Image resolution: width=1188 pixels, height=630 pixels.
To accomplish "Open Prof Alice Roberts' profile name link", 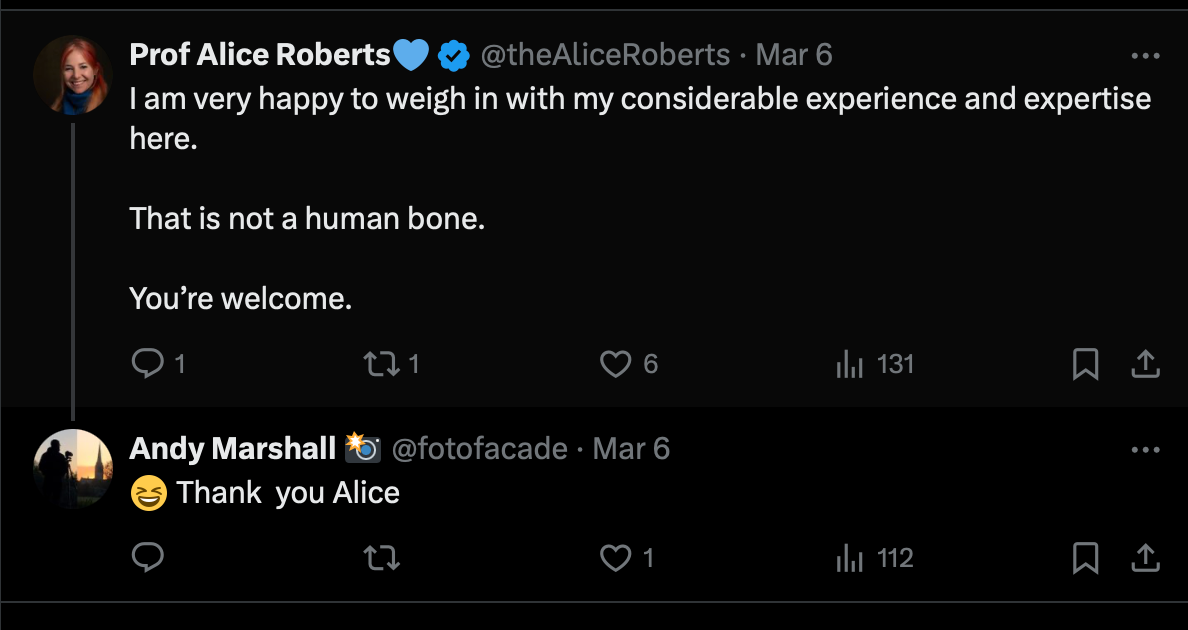I will [x=260, y=55].
